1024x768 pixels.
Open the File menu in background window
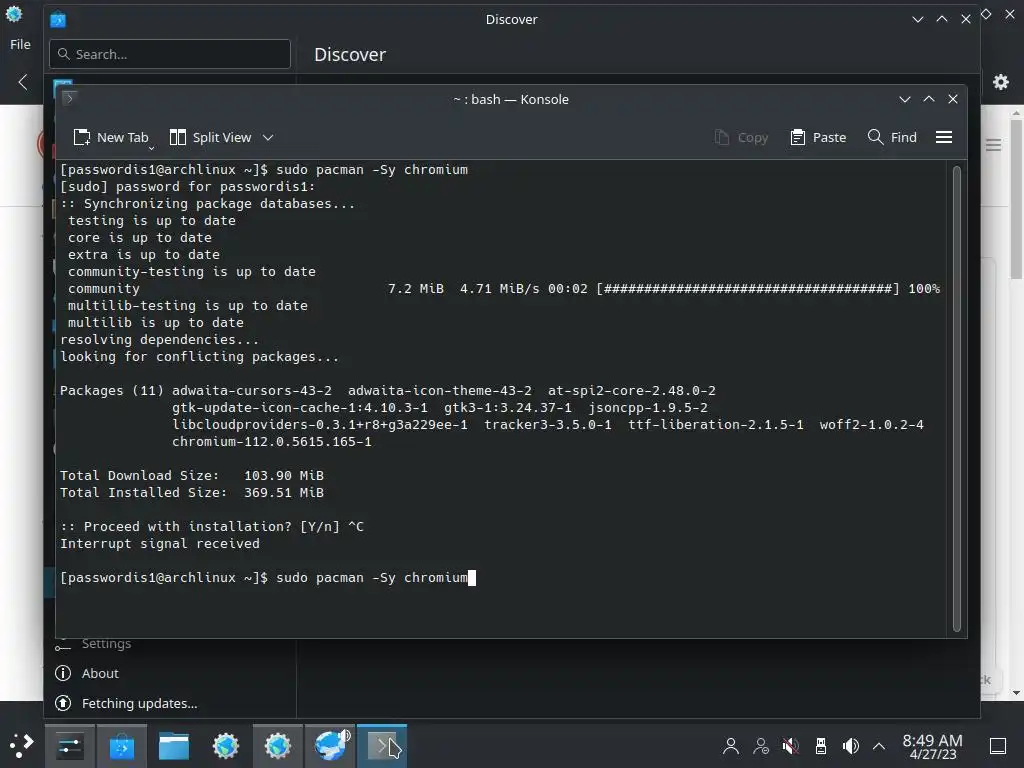(x=20, y=44)
